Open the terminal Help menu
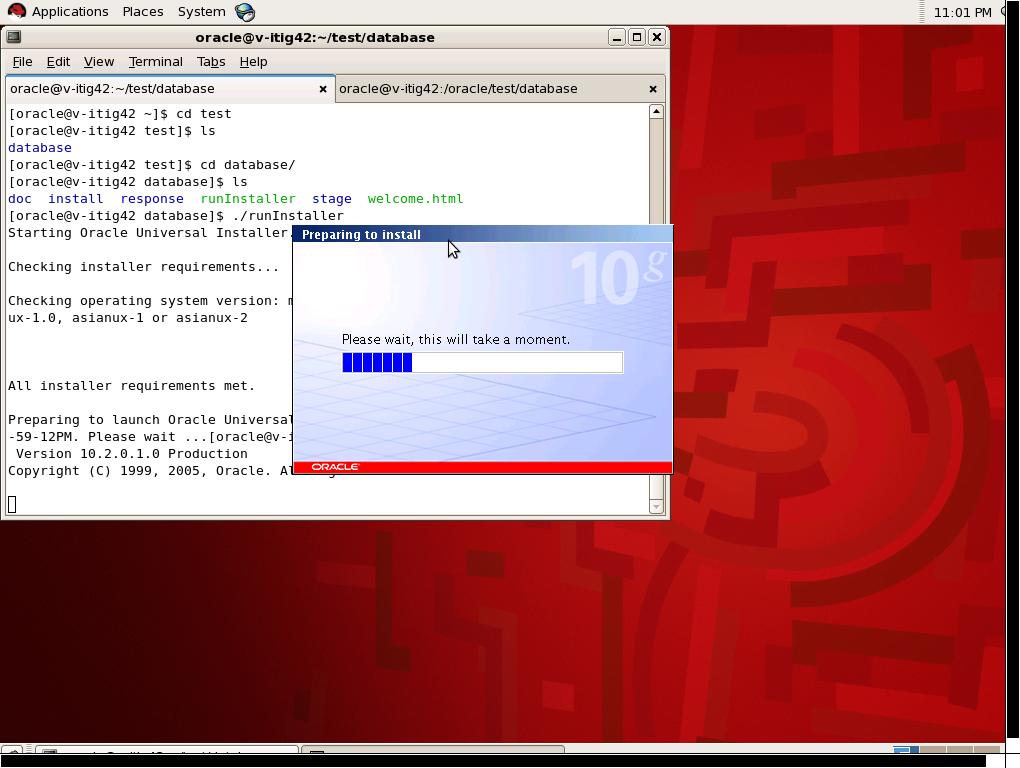This screenshot has height=768, width=1020. (253, 62)
